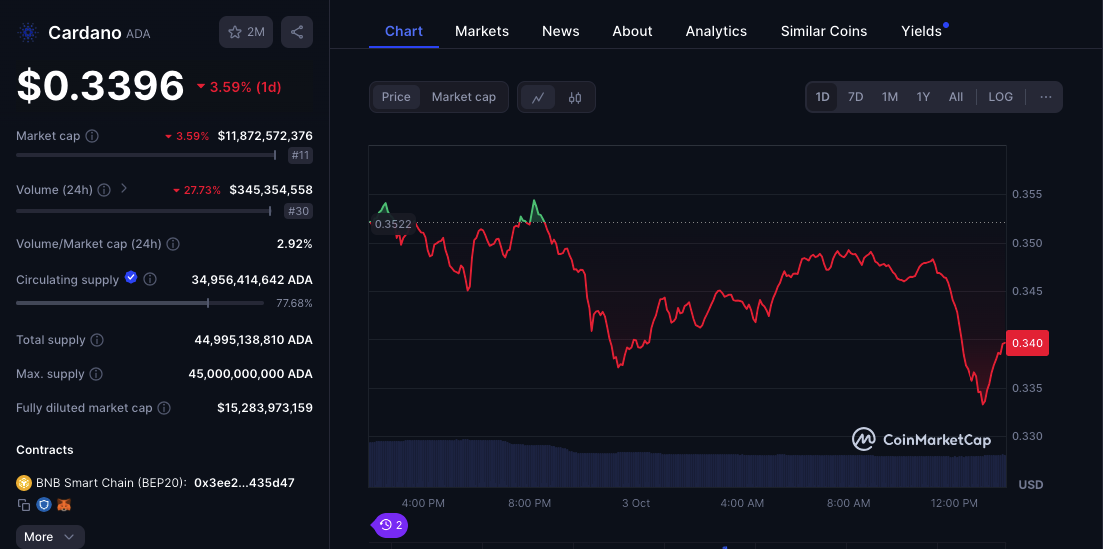Click the 77.68% supply percentage
Screen dimensions: 1103x549
pyautogui.click(x=295, y=303)
